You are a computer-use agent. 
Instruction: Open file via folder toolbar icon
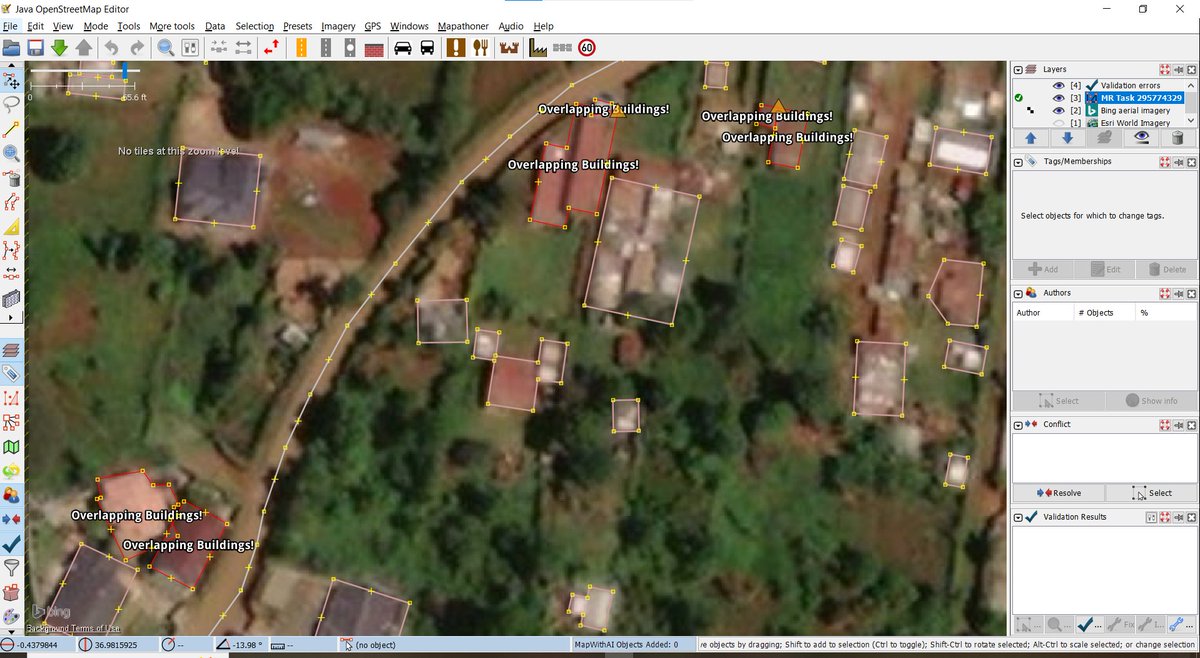11,47
